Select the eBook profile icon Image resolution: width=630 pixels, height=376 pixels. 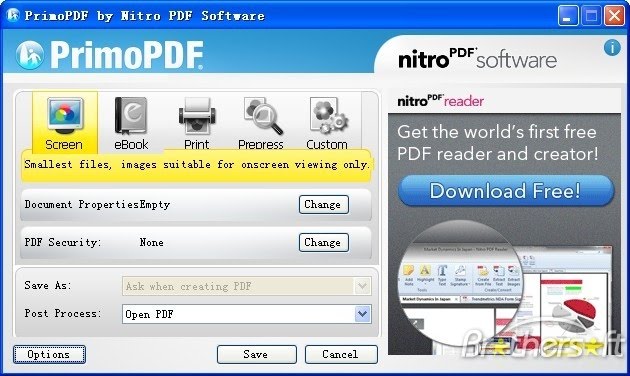[x=131, y=123]
